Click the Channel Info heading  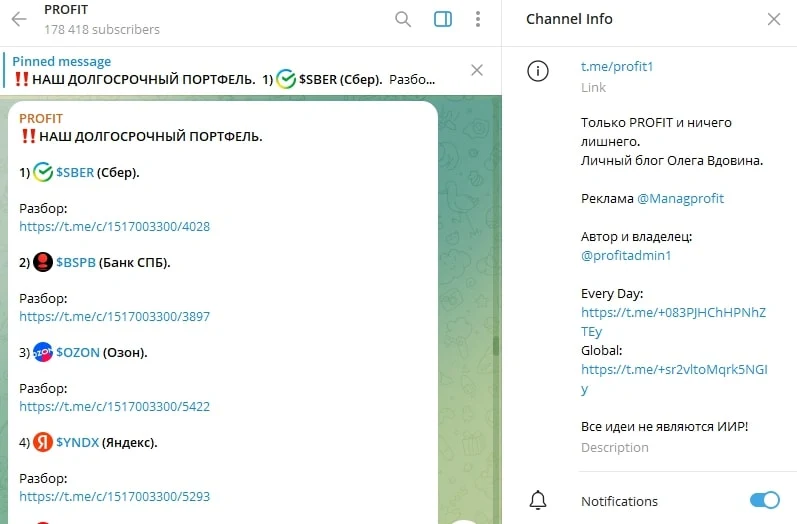[569, 19]
